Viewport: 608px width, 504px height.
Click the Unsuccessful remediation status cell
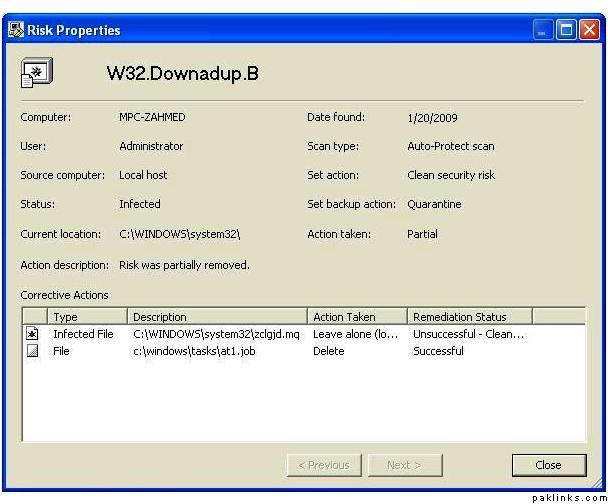tap(468, 334)
